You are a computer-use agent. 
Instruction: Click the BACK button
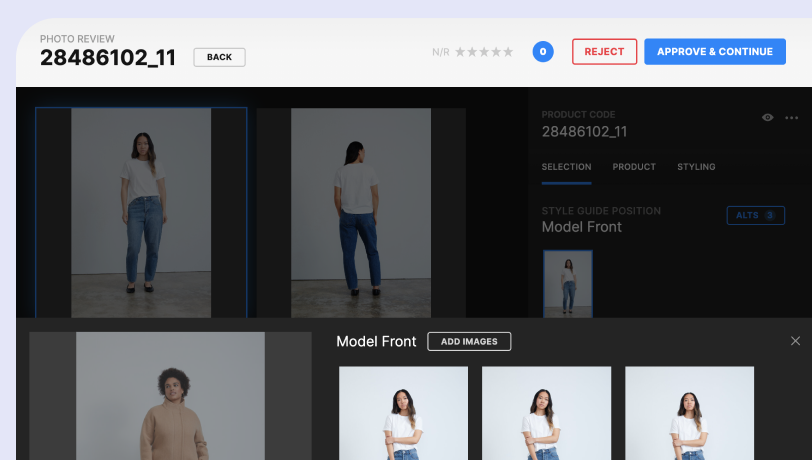click(x=219, y=57)
